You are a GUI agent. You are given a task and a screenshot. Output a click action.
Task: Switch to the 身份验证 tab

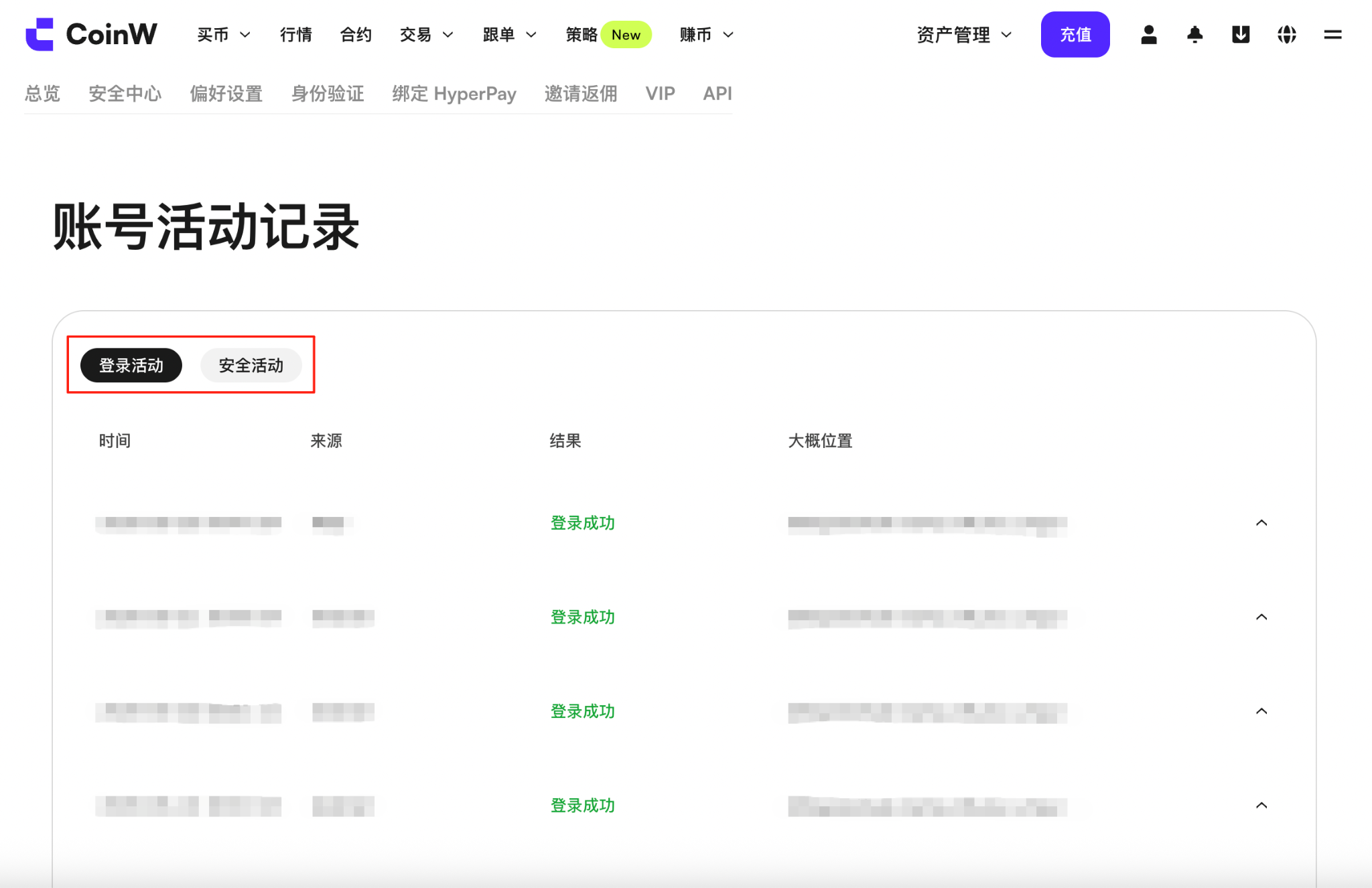pyautogui.click(x=328, y=94)
